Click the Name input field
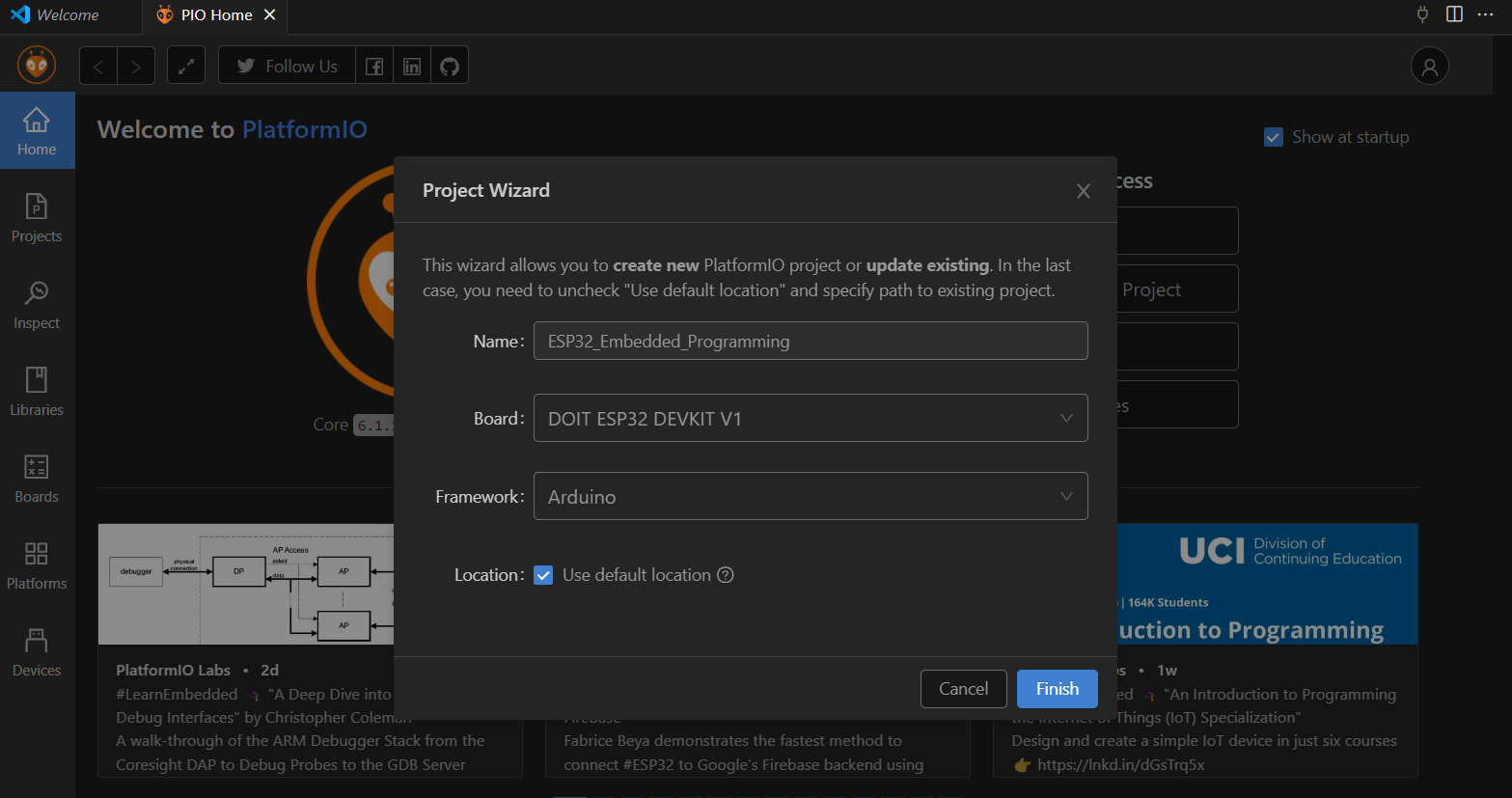1512x798 pixels. point(811,341)
